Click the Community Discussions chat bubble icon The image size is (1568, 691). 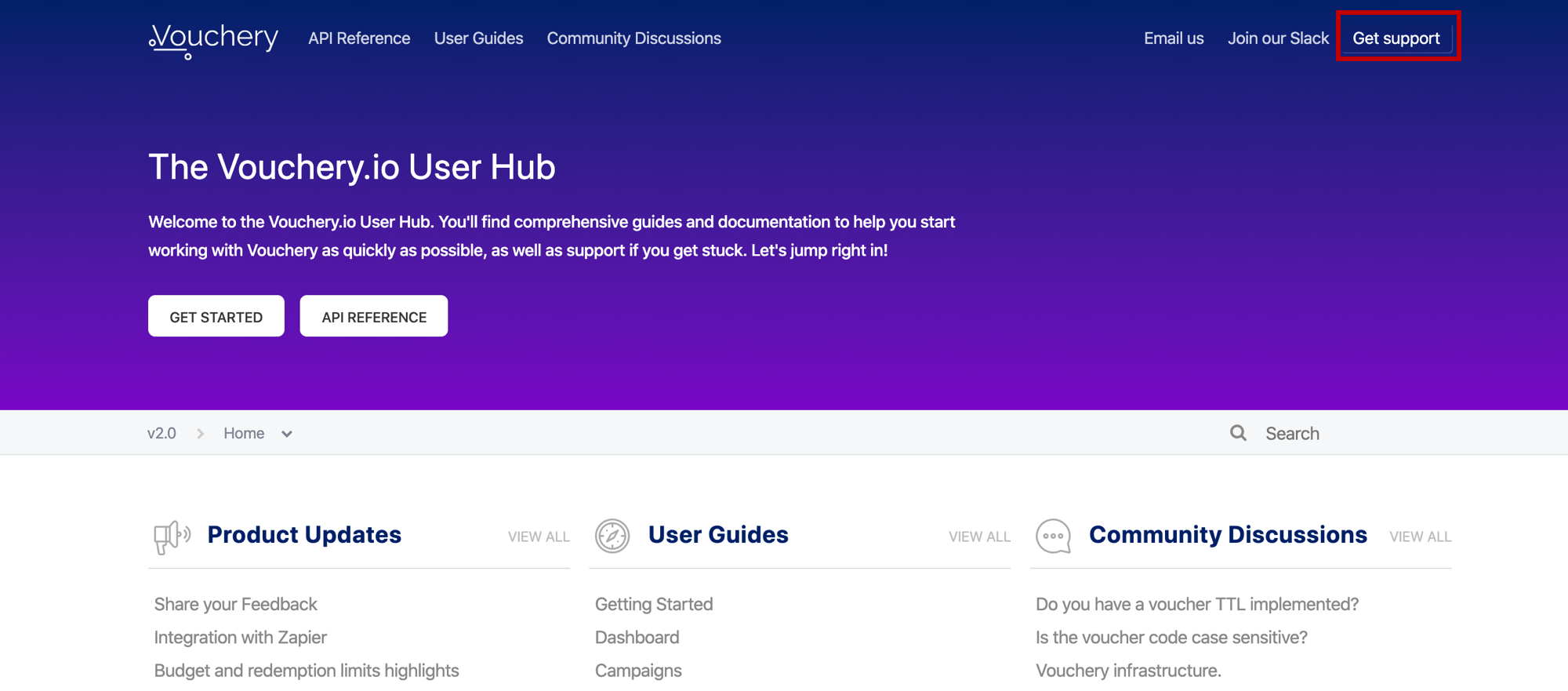pos(1053,536)
